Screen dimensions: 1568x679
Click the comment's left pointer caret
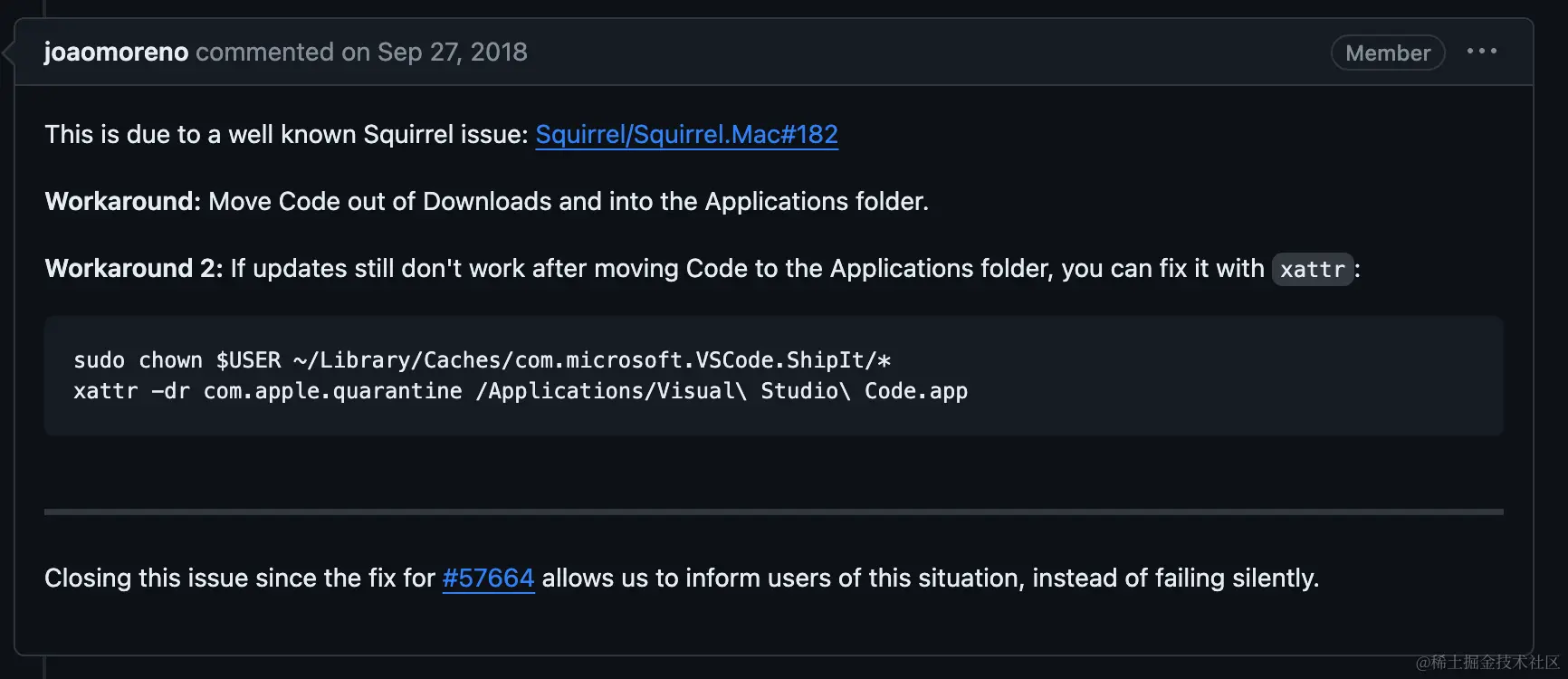click(x=8, y=53)
